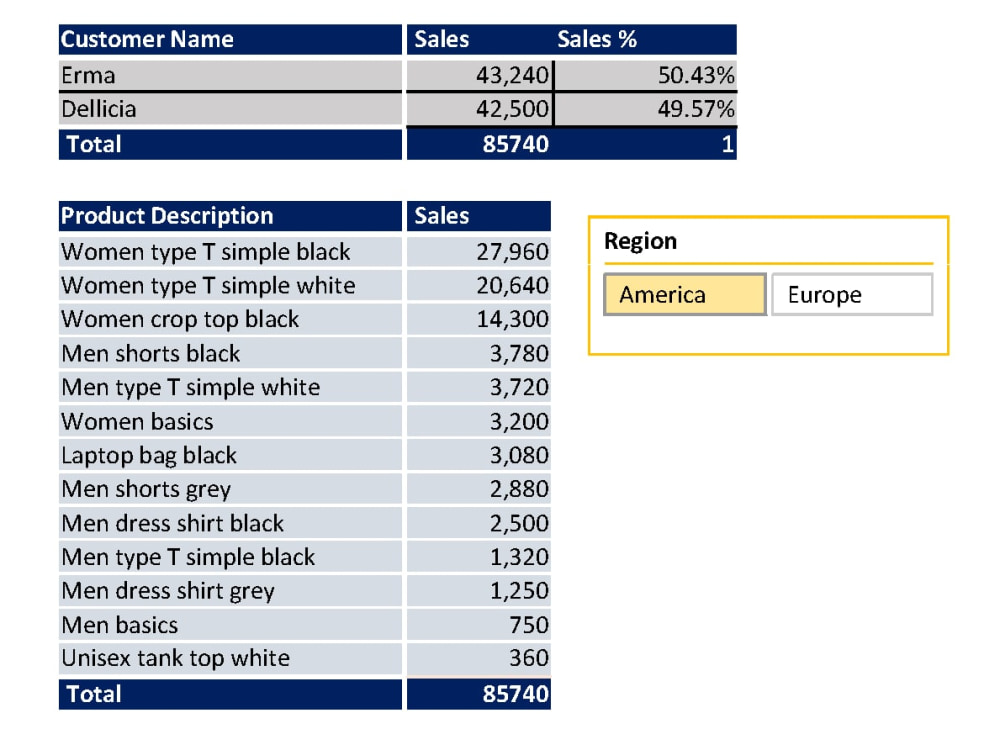This screenshot has height=750, width=1000.
Task: Select the Europe region slicer button
Action: 852,295
